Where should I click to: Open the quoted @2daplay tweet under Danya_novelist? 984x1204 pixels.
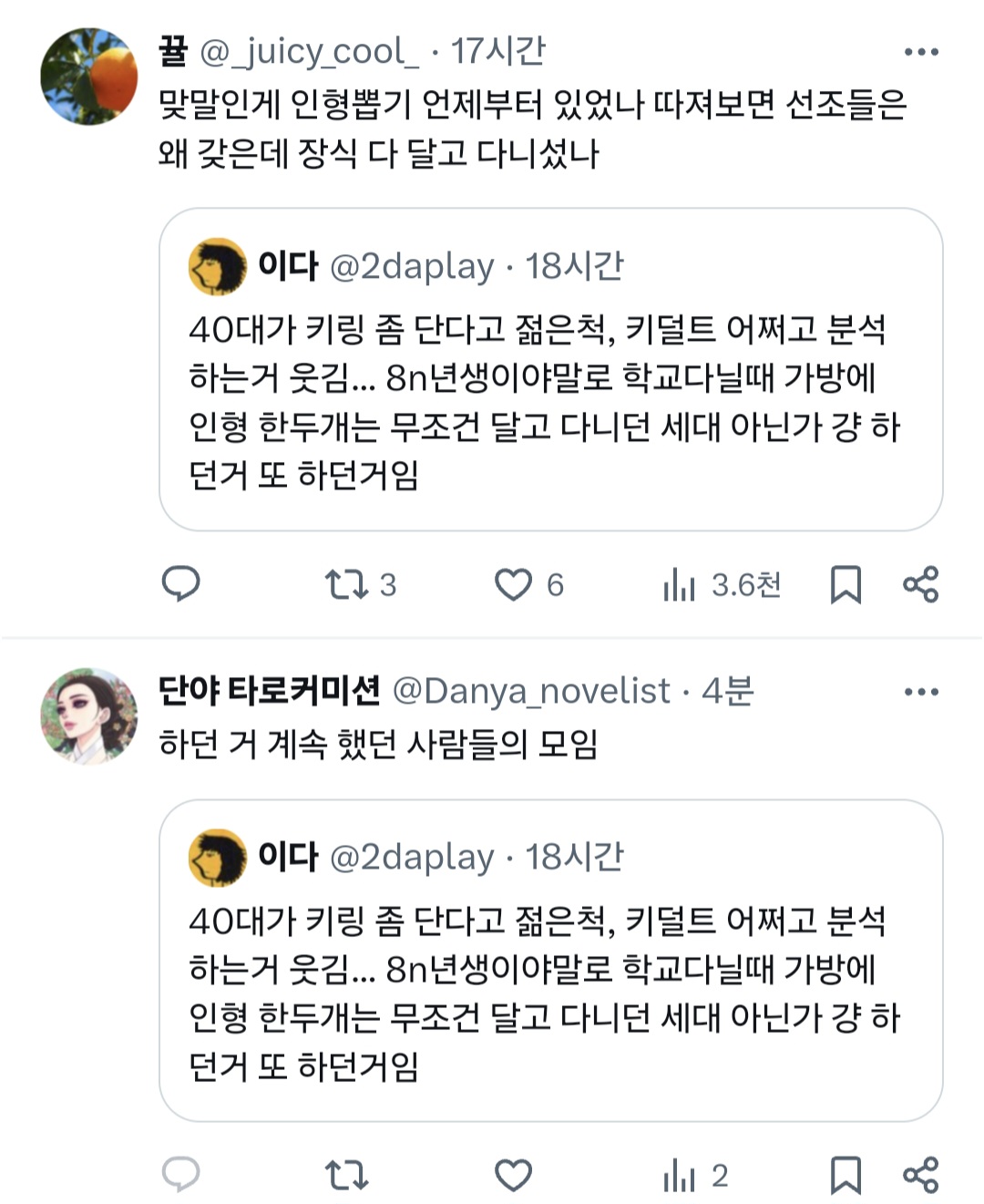click(550, 961)
